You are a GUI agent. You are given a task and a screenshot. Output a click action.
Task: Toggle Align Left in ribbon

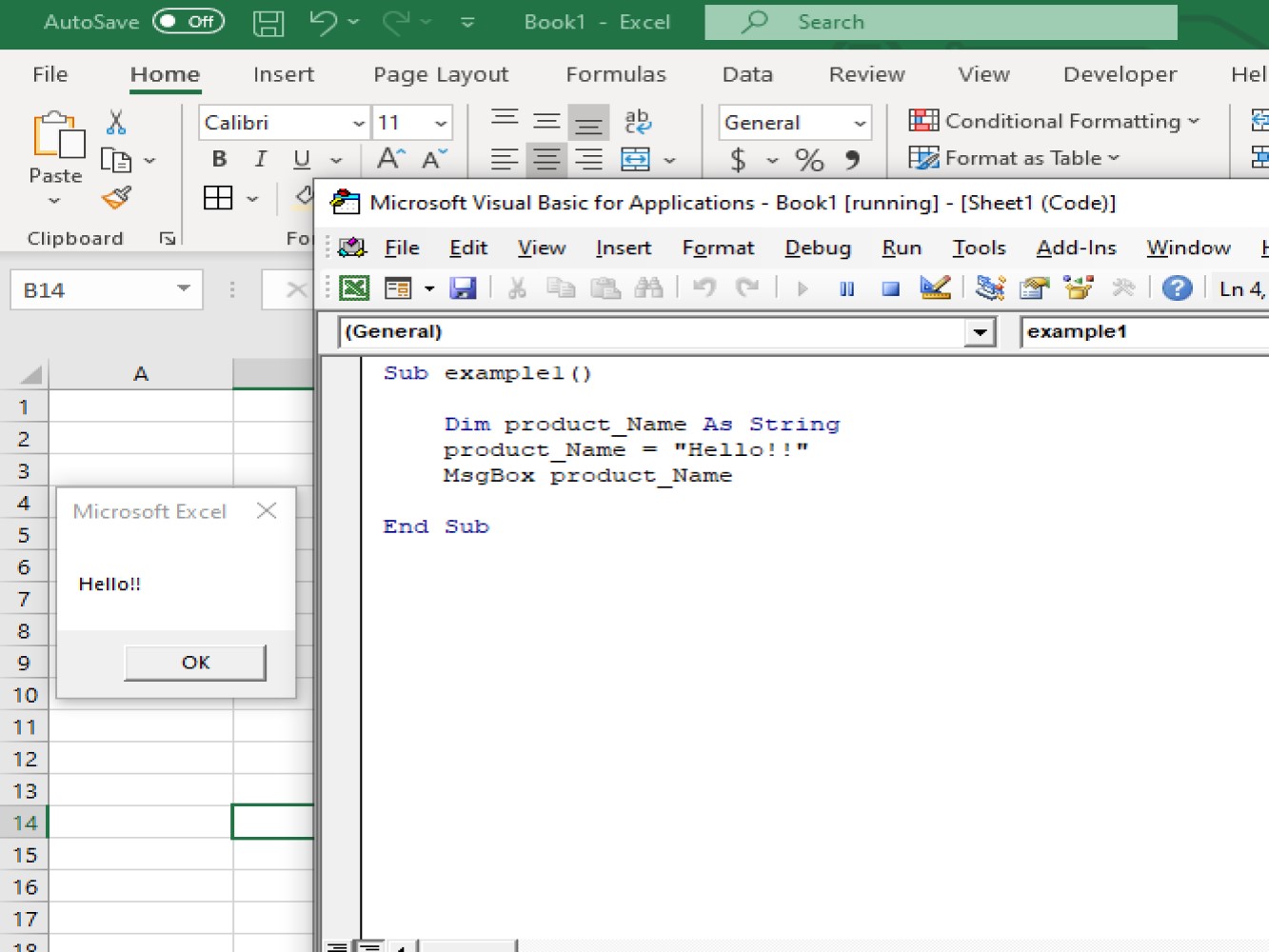(x=505, y=160)
